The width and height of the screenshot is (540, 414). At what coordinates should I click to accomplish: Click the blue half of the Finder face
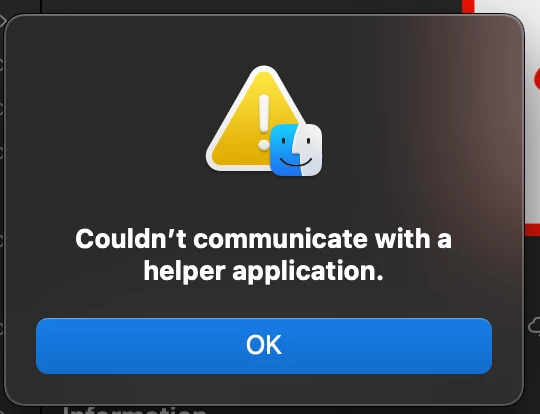point(283,150)
